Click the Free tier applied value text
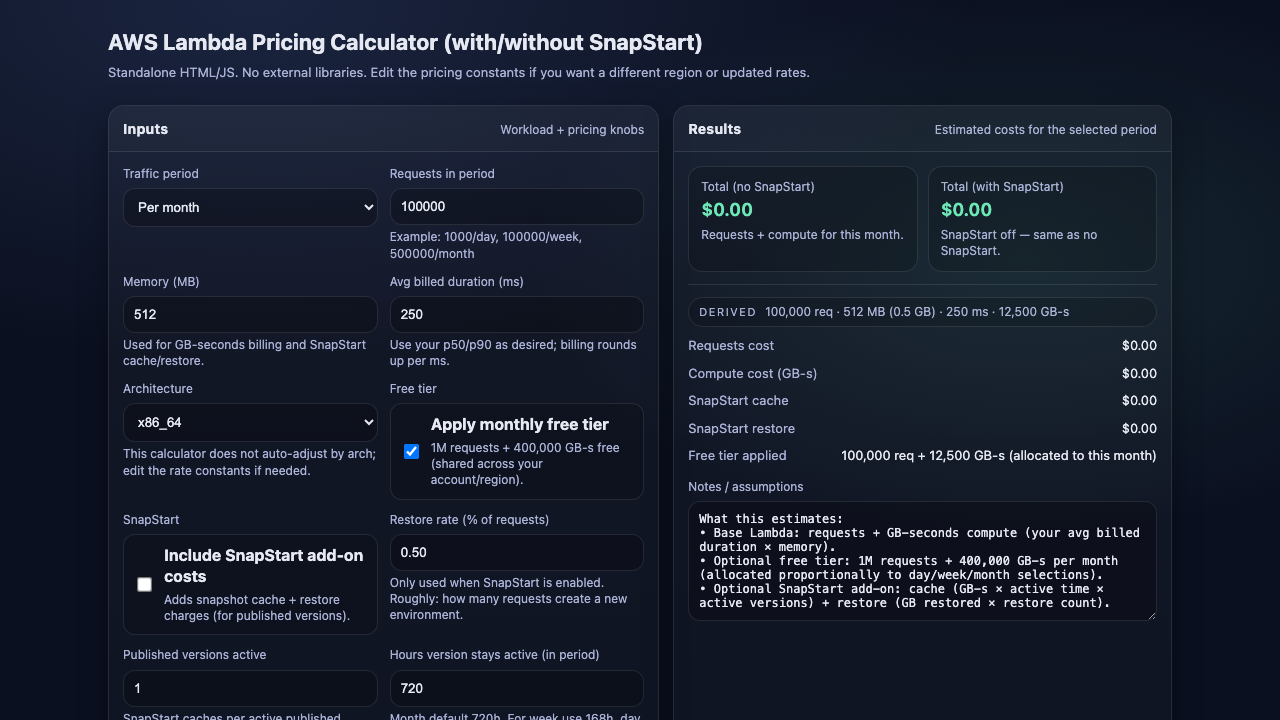 point(999,456)
